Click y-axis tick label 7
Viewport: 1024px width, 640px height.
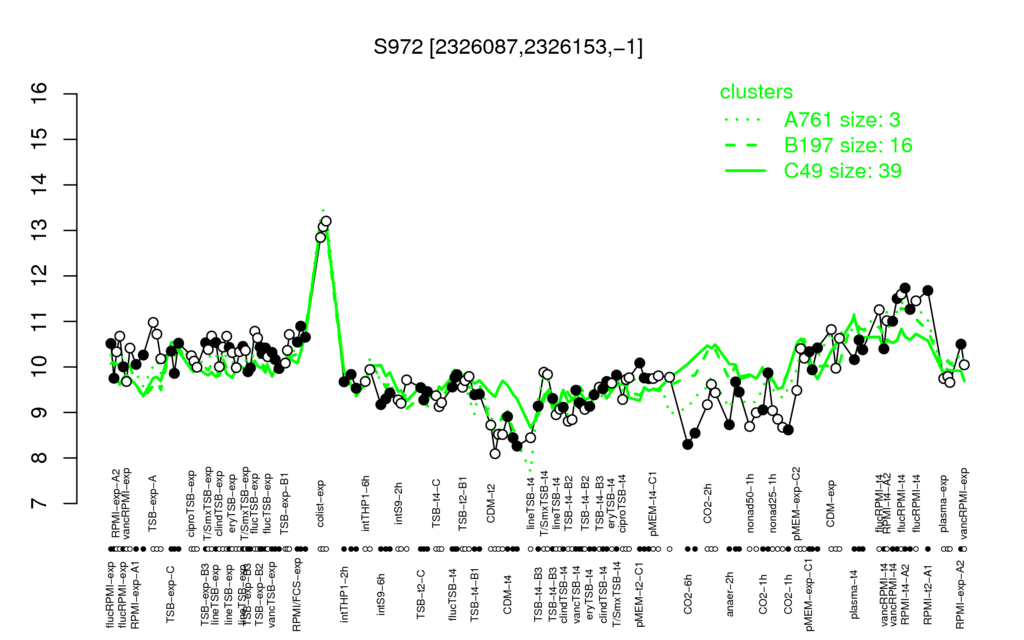pyautogui.click(x=39, y=504)
